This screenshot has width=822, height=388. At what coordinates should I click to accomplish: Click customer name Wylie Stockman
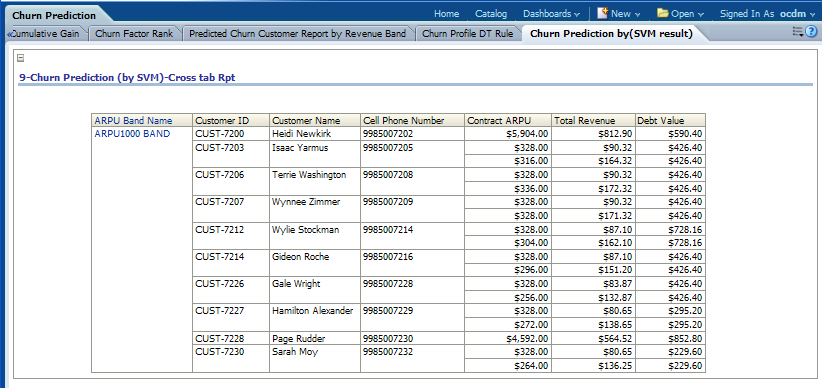pyautogui.click(x=305, y=229)
